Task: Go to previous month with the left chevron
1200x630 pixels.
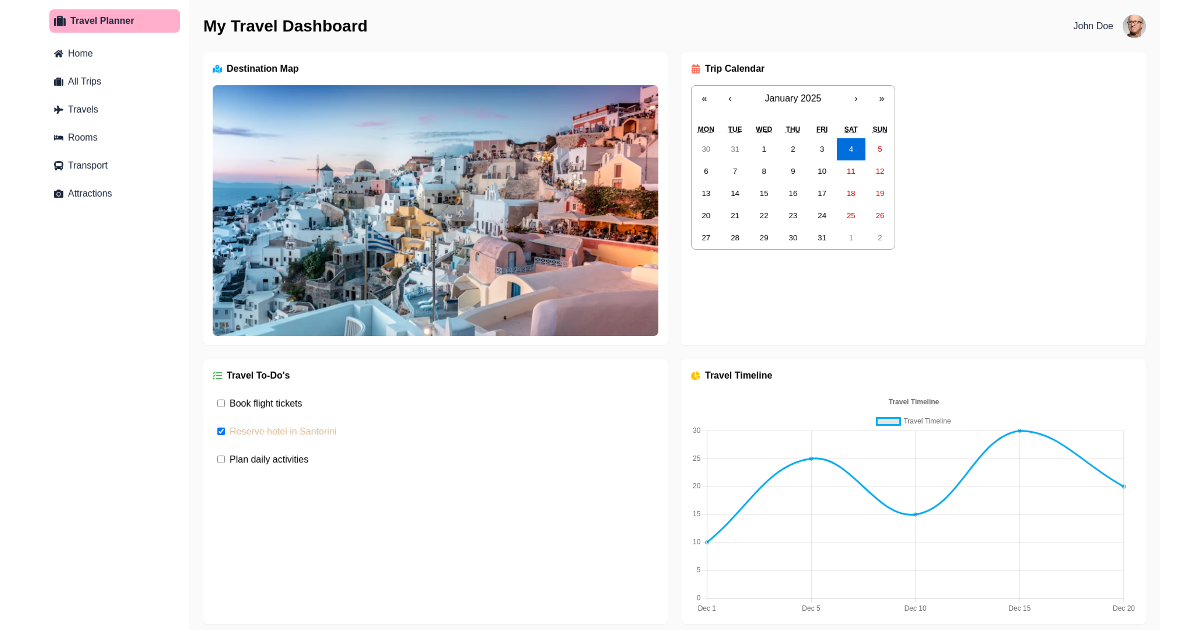Action: coord(730,98)
